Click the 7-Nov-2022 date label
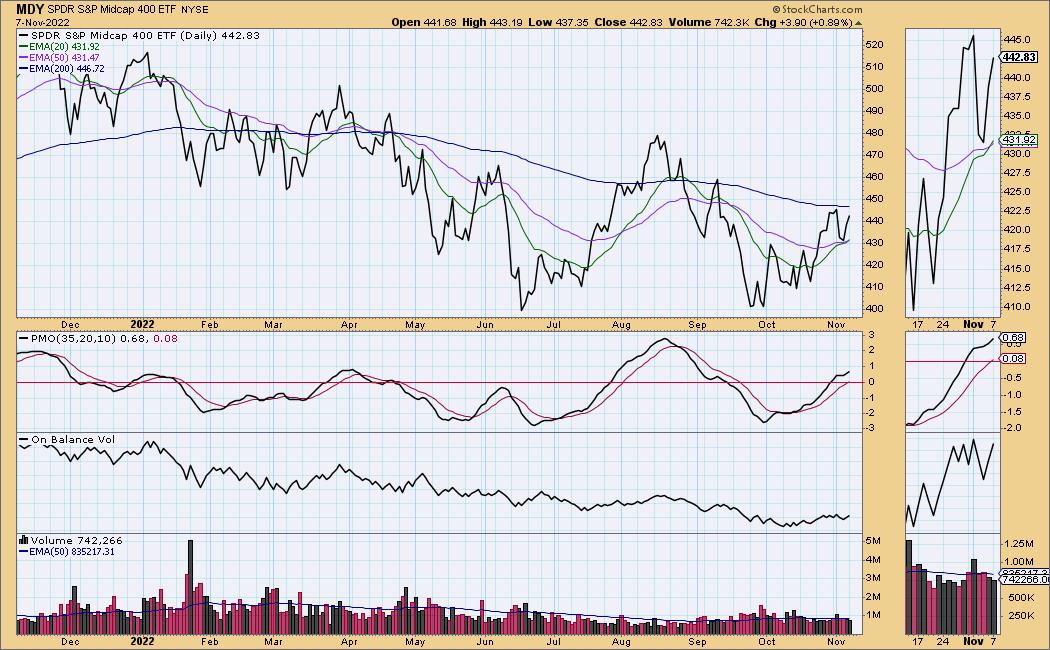This screenshot has width=1050, height=650. pos(43,22)
